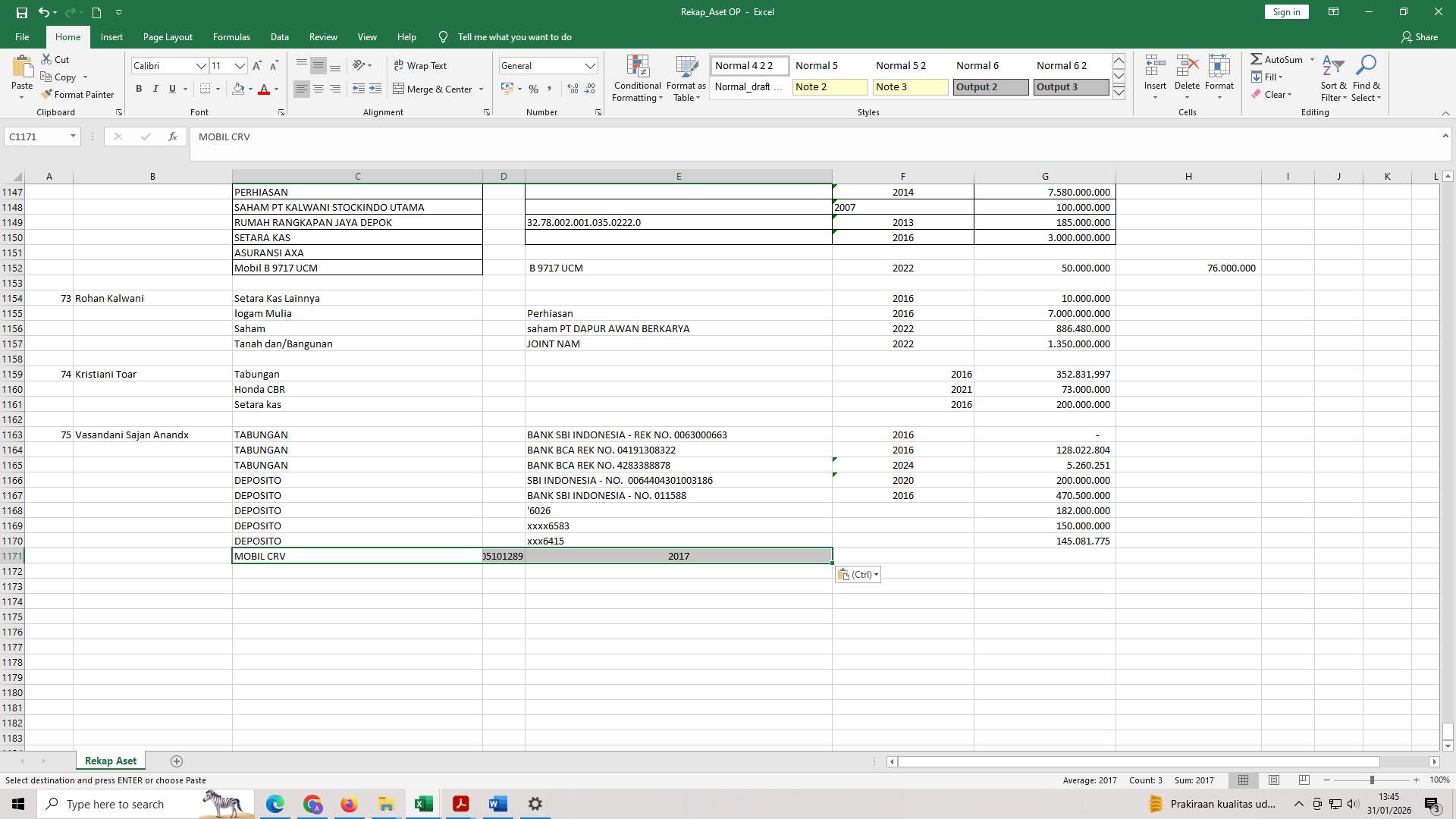Click the Share button

(1420, 36)
